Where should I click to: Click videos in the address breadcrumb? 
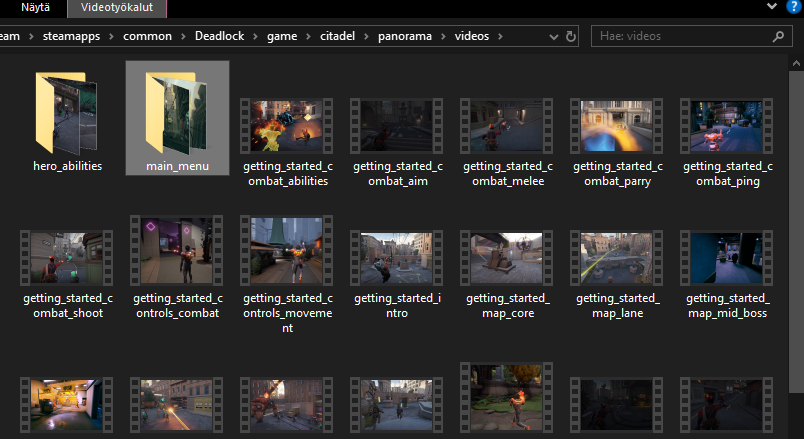tap(472, 36)
